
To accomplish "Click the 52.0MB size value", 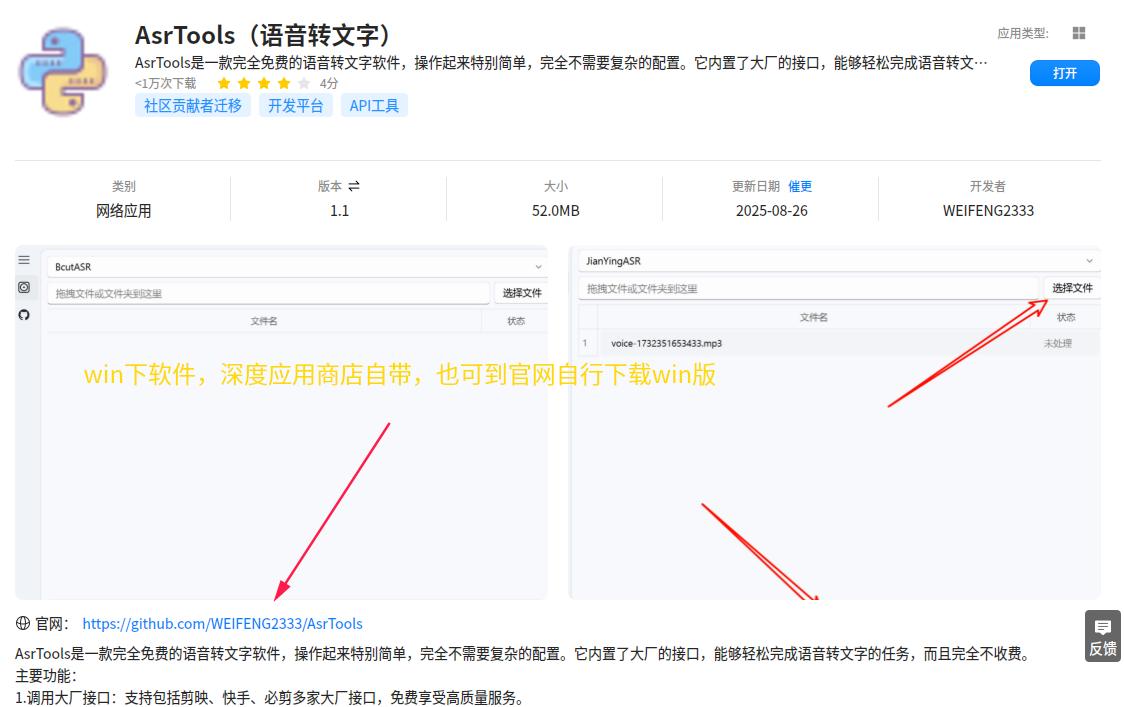I will click(556, 211).
